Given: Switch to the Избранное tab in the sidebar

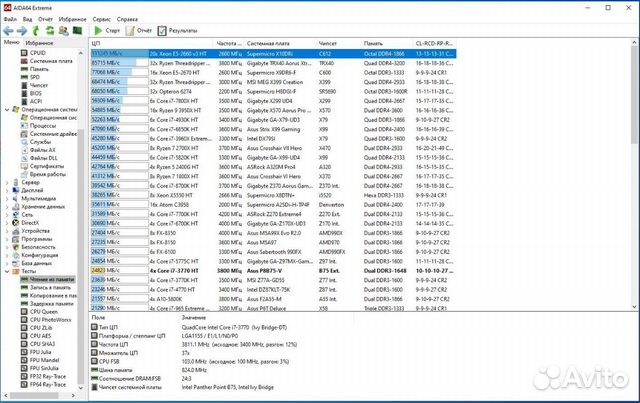Looking at the screenshot, I should coord(39,43).
